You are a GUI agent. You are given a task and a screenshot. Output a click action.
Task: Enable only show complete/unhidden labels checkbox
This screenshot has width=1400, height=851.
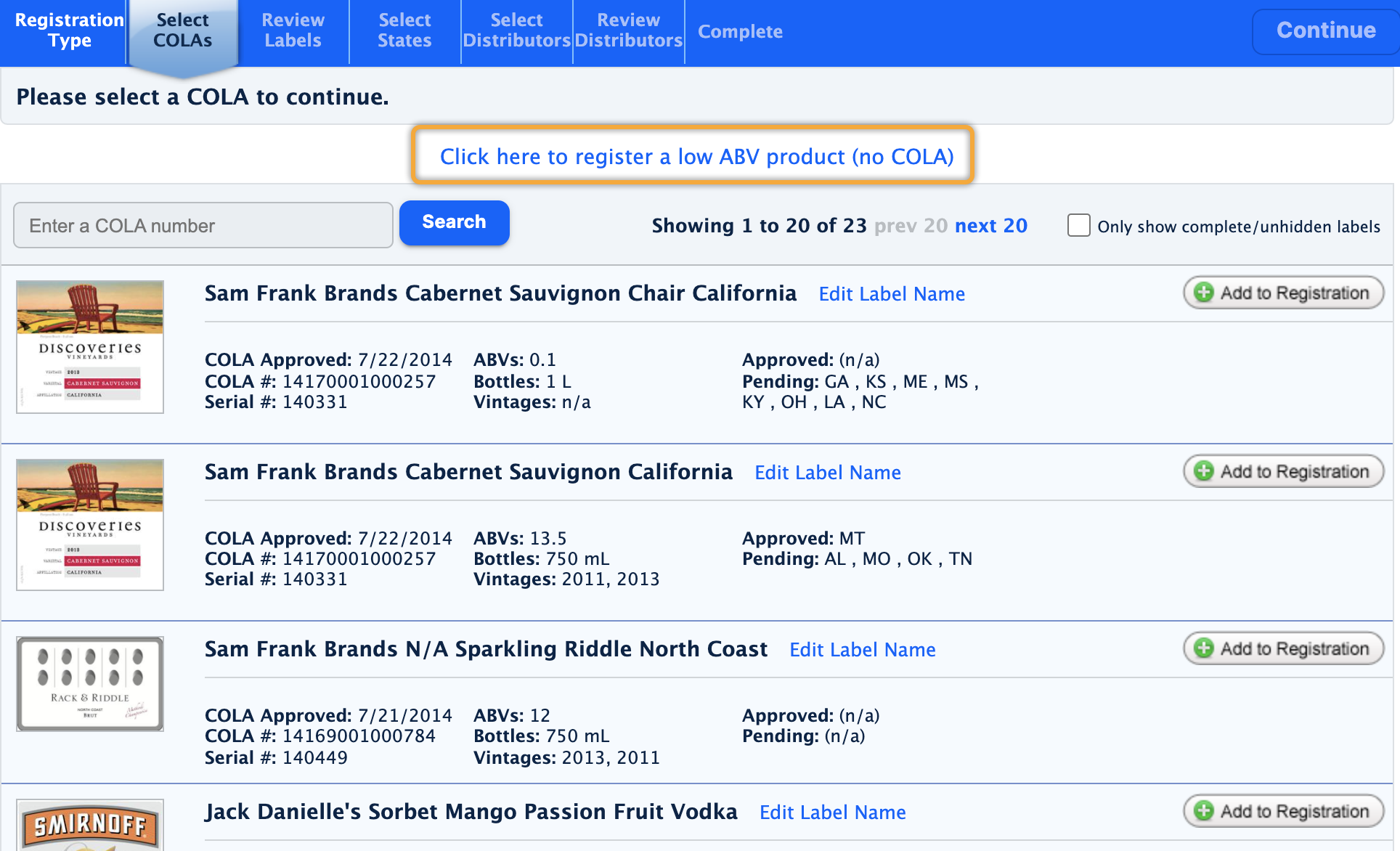click(x=1078, y=225)
